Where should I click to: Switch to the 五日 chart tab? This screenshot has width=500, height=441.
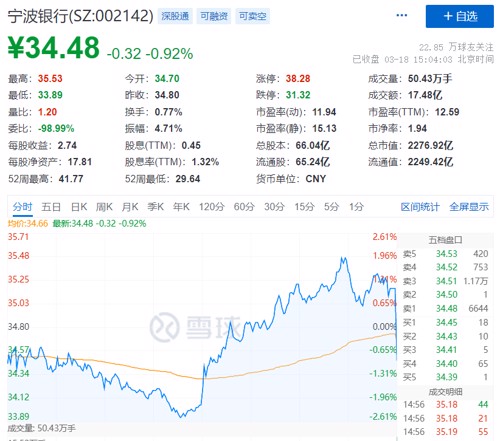[x=51, y=207]
